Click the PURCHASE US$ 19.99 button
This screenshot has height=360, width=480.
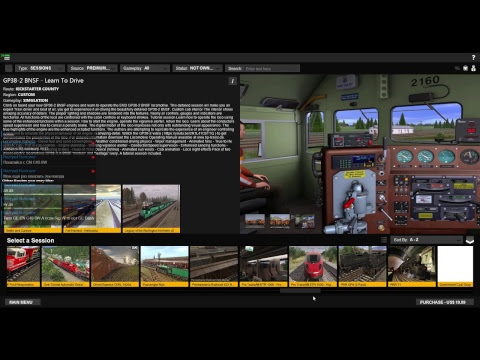(x=445, y=302)
